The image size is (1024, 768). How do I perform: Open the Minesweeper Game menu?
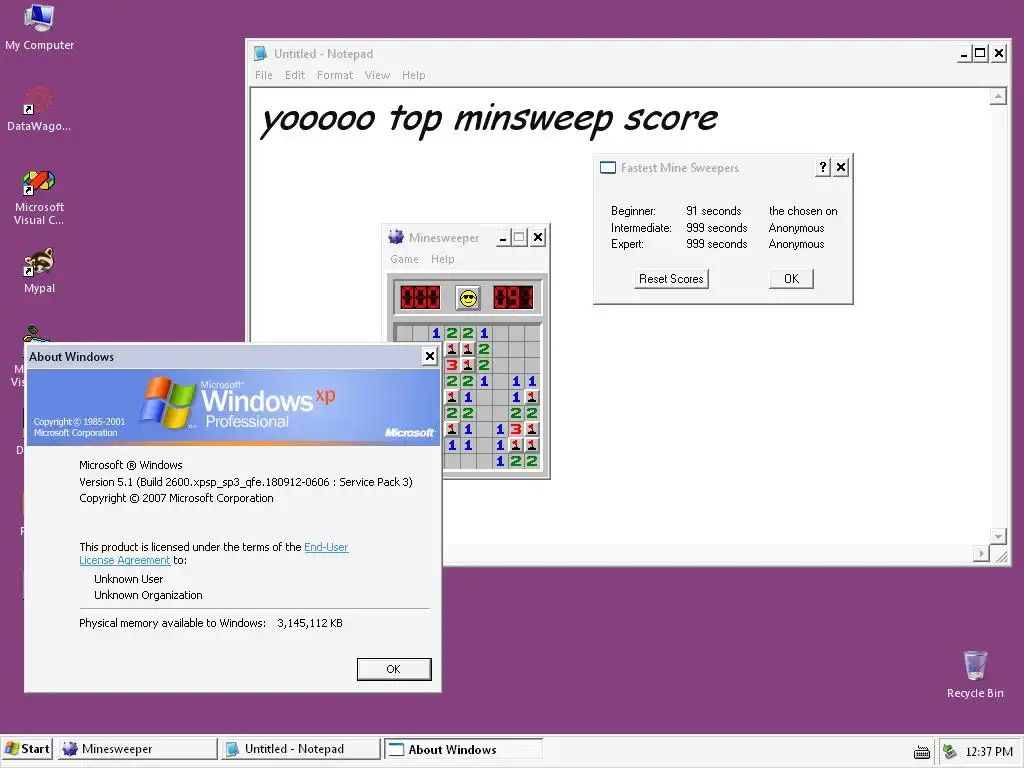[x=404, y=259]
